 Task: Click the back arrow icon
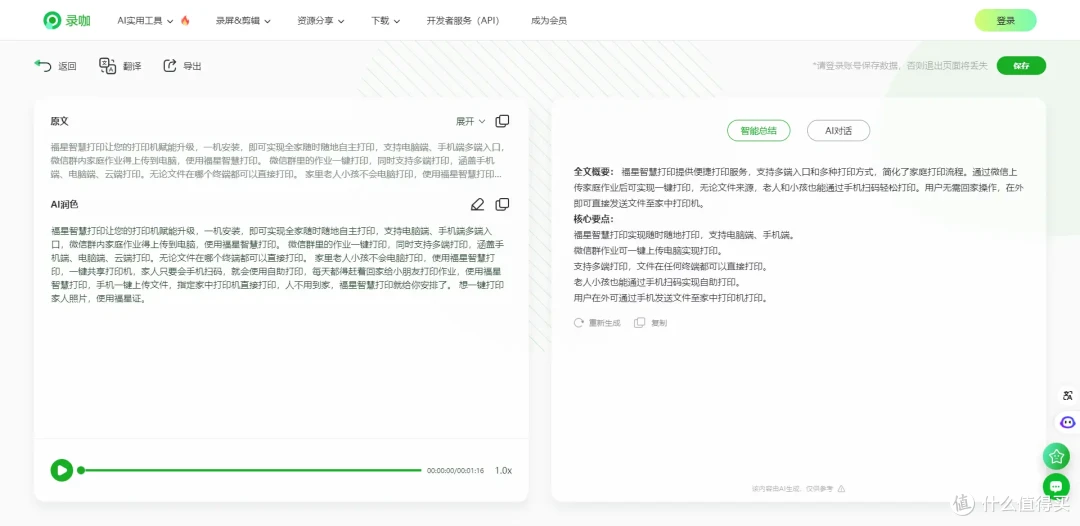pyautogui.click(x=43, y=65)
